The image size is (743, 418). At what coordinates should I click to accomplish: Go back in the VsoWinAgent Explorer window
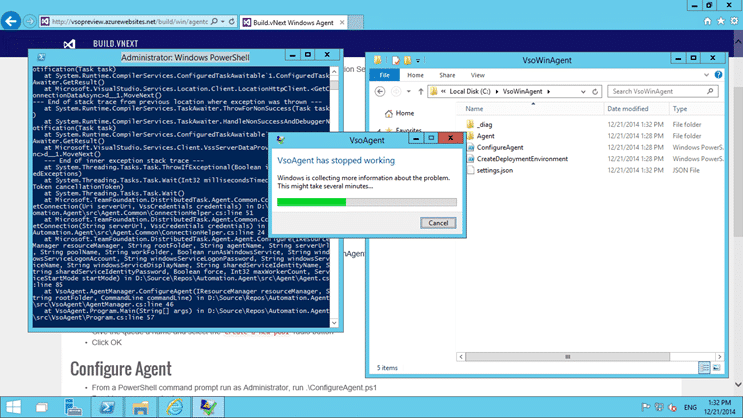click(380, 91)
